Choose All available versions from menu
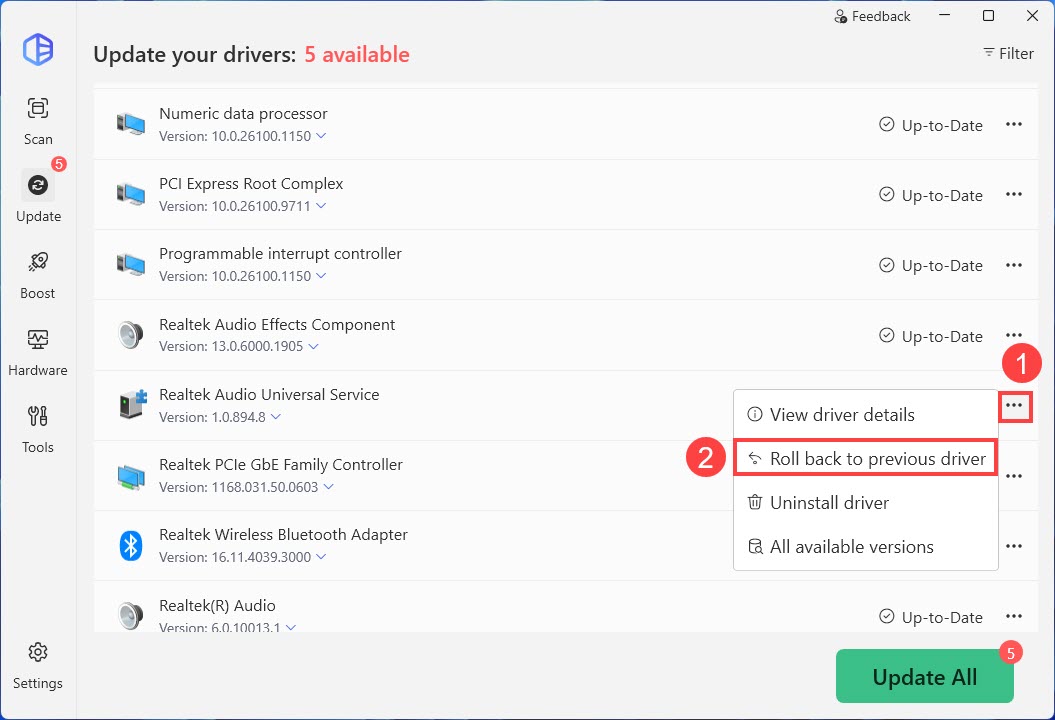 click(x=865, y=546)
